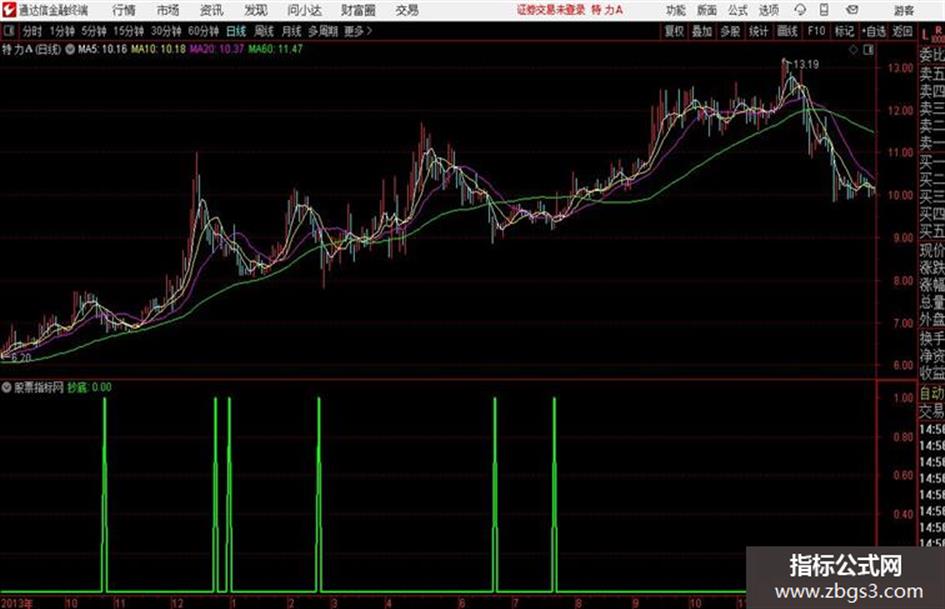The height and width of the screenshot is (609, 945).
Task: Expand the 更多 periods list
Action: [x=358, y=31]
